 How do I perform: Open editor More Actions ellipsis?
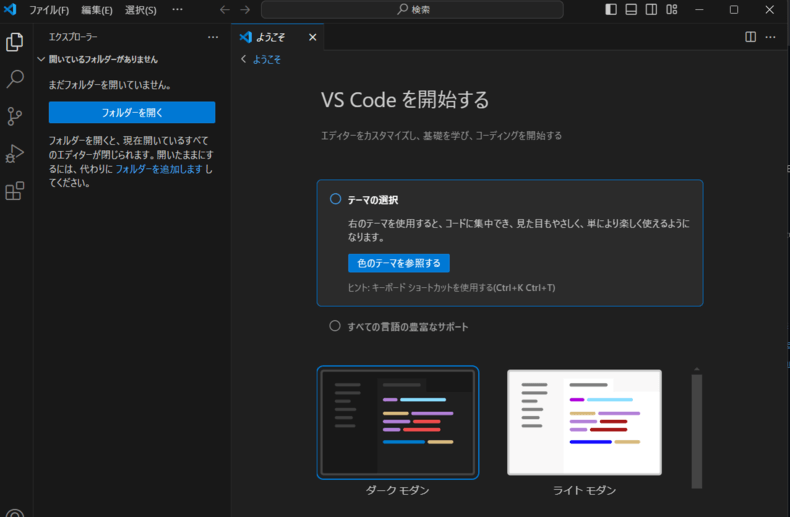click(x=770, y=37)
